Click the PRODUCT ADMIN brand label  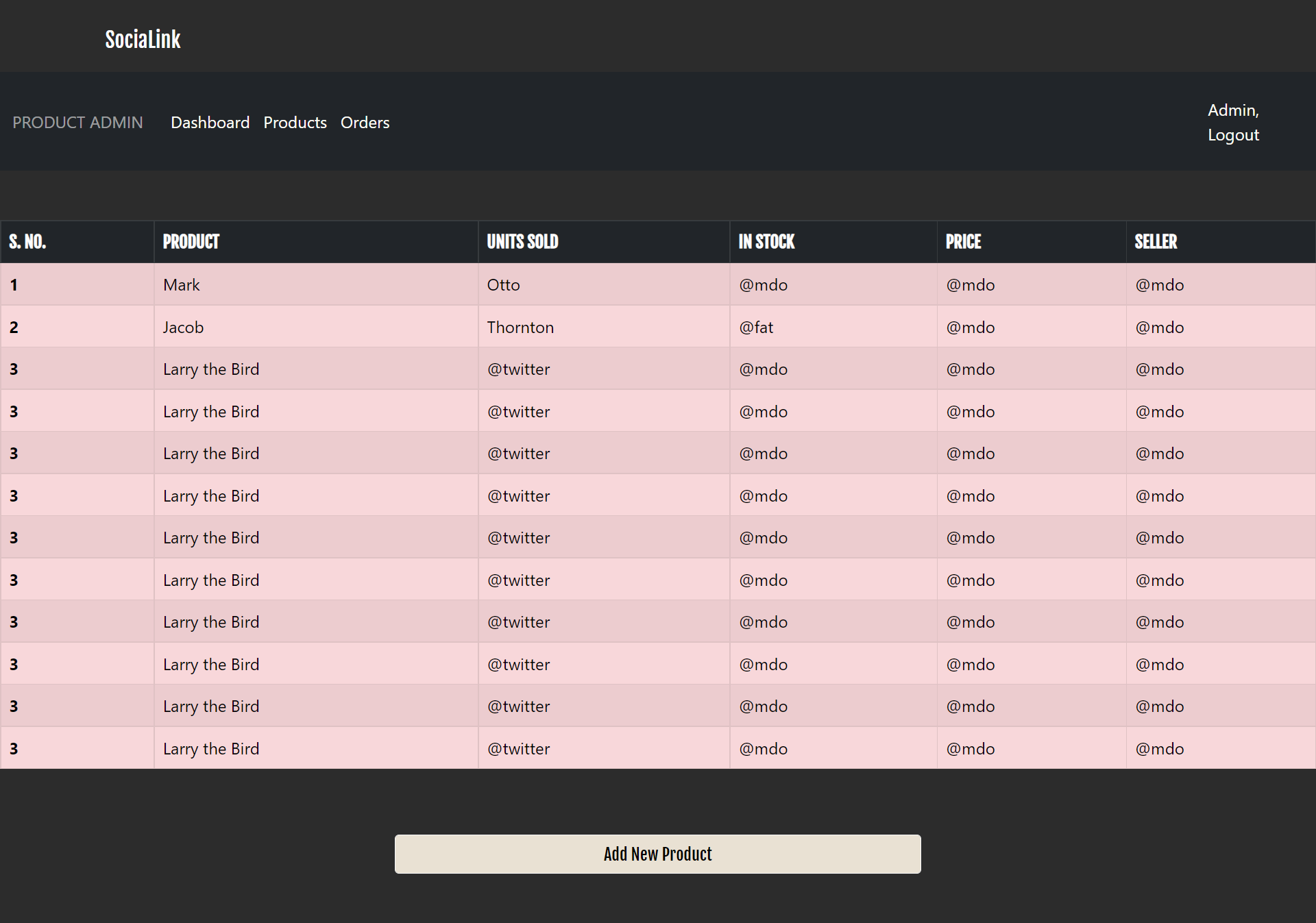77,123
